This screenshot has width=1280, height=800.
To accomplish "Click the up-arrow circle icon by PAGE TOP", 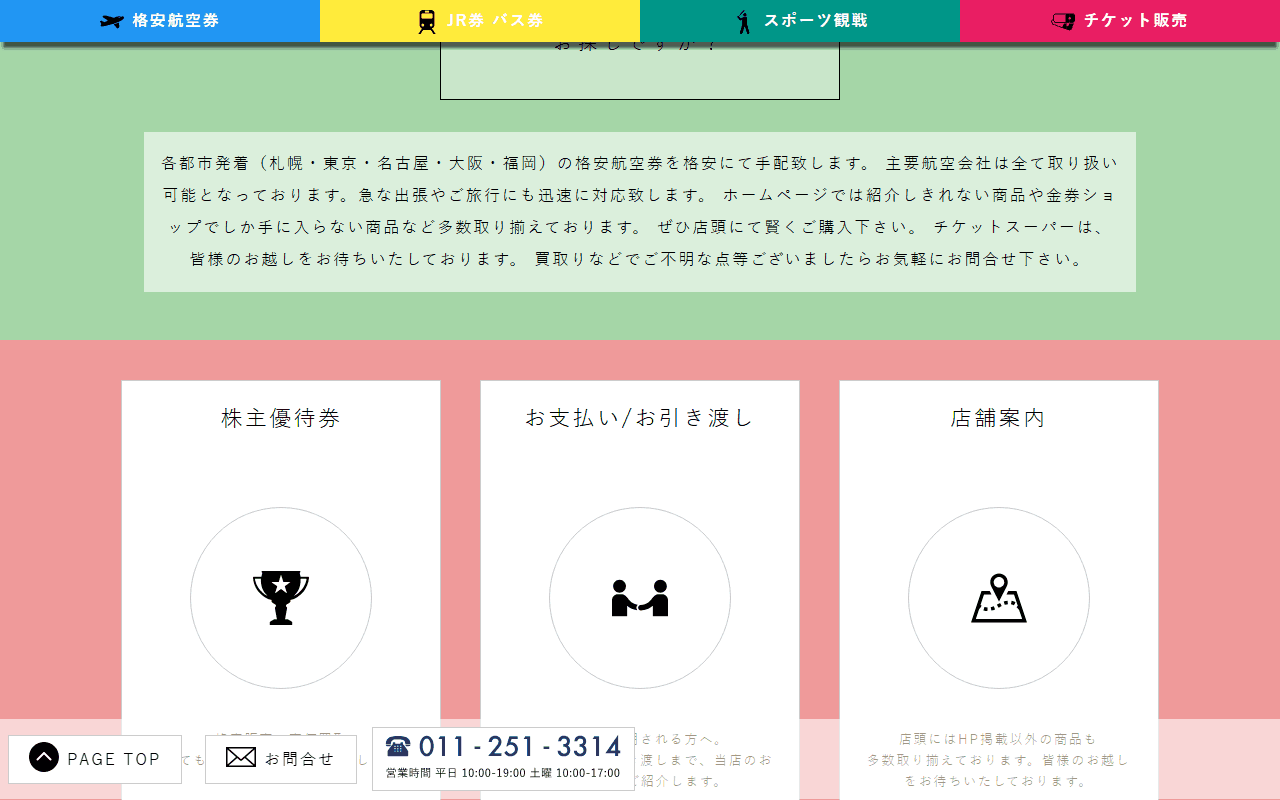I will pyautogui.click(x=44, y=757).
